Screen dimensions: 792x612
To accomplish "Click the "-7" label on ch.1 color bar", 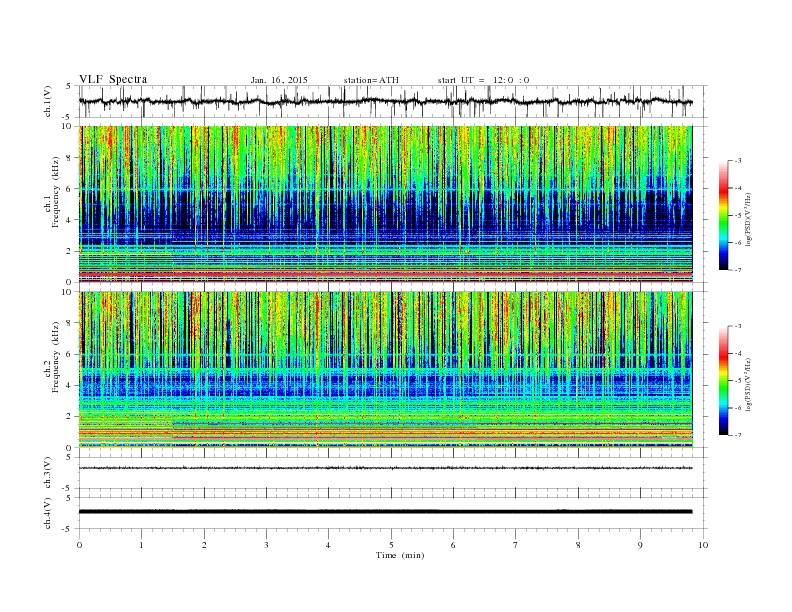I will (738, 270).
